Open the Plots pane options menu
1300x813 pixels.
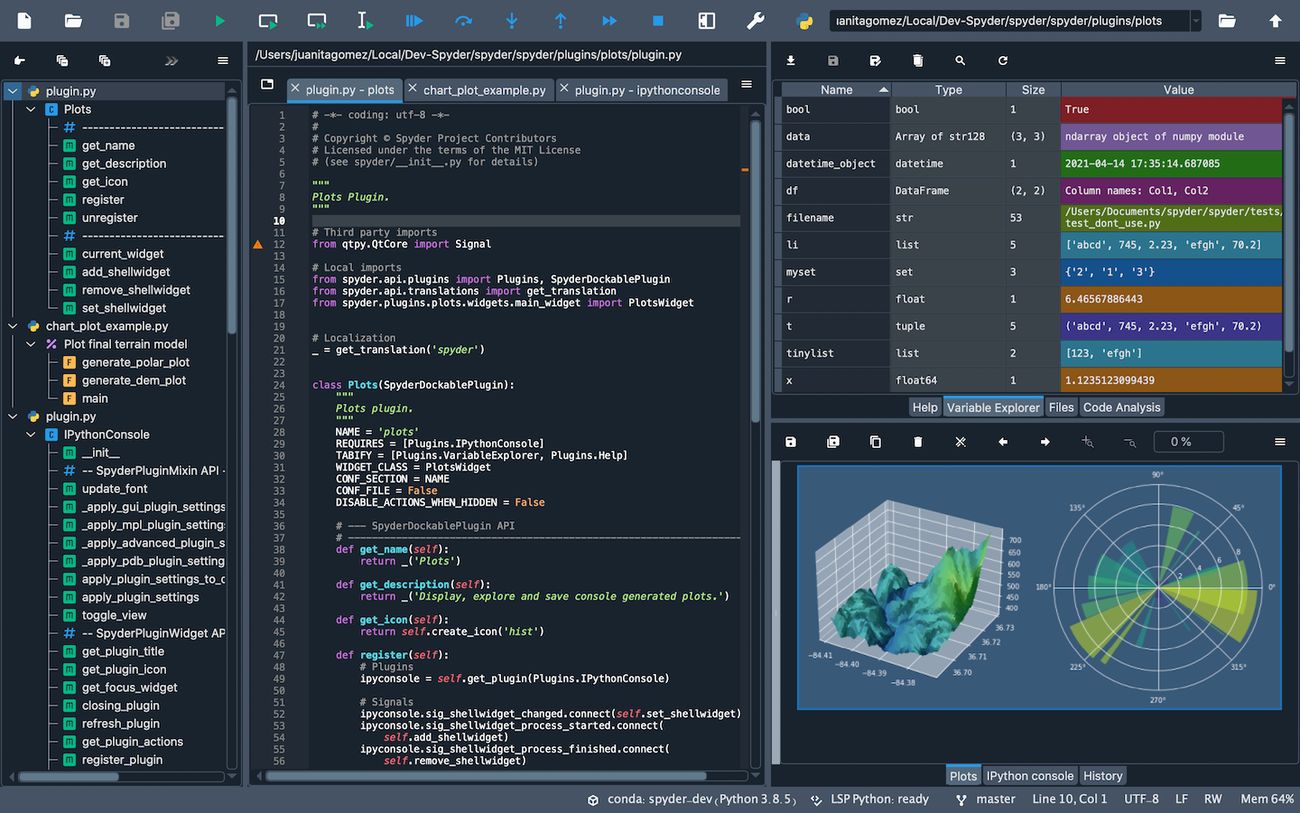1281,441
